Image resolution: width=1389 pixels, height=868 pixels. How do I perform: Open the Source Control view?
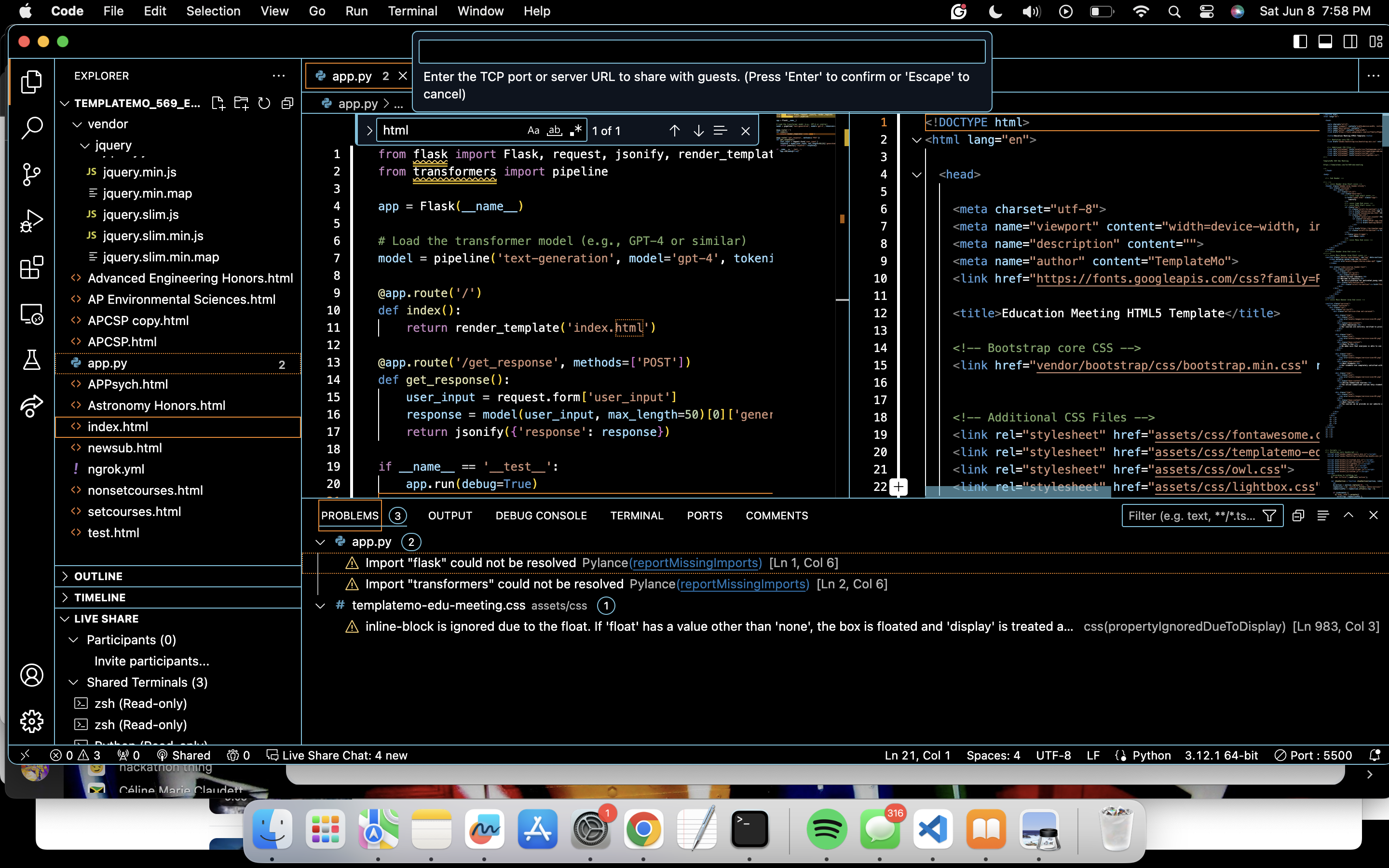31,175
